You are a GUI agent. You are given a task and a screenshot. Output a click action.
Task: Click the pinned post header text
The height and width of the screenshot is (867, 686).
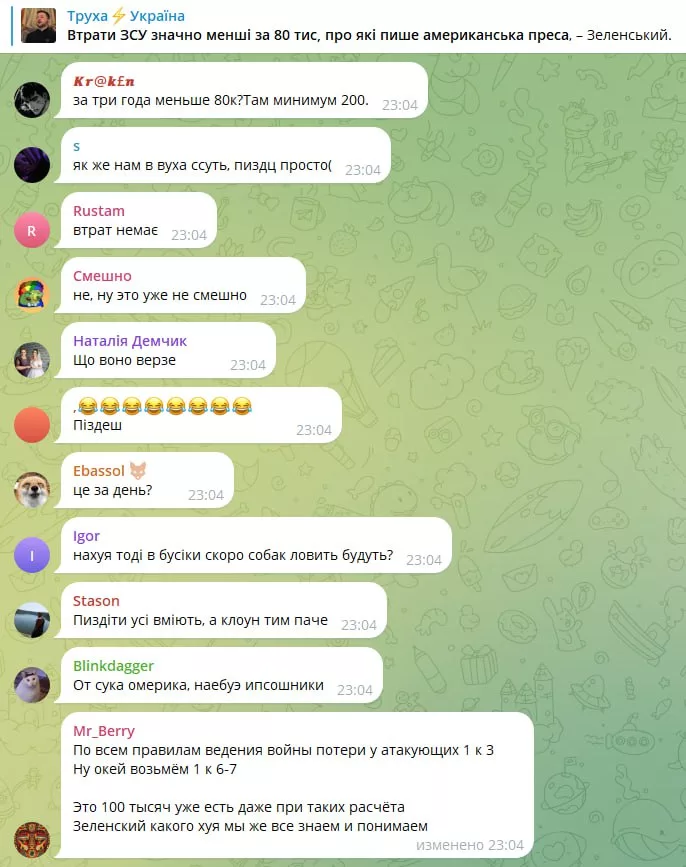tap(369, 35)
